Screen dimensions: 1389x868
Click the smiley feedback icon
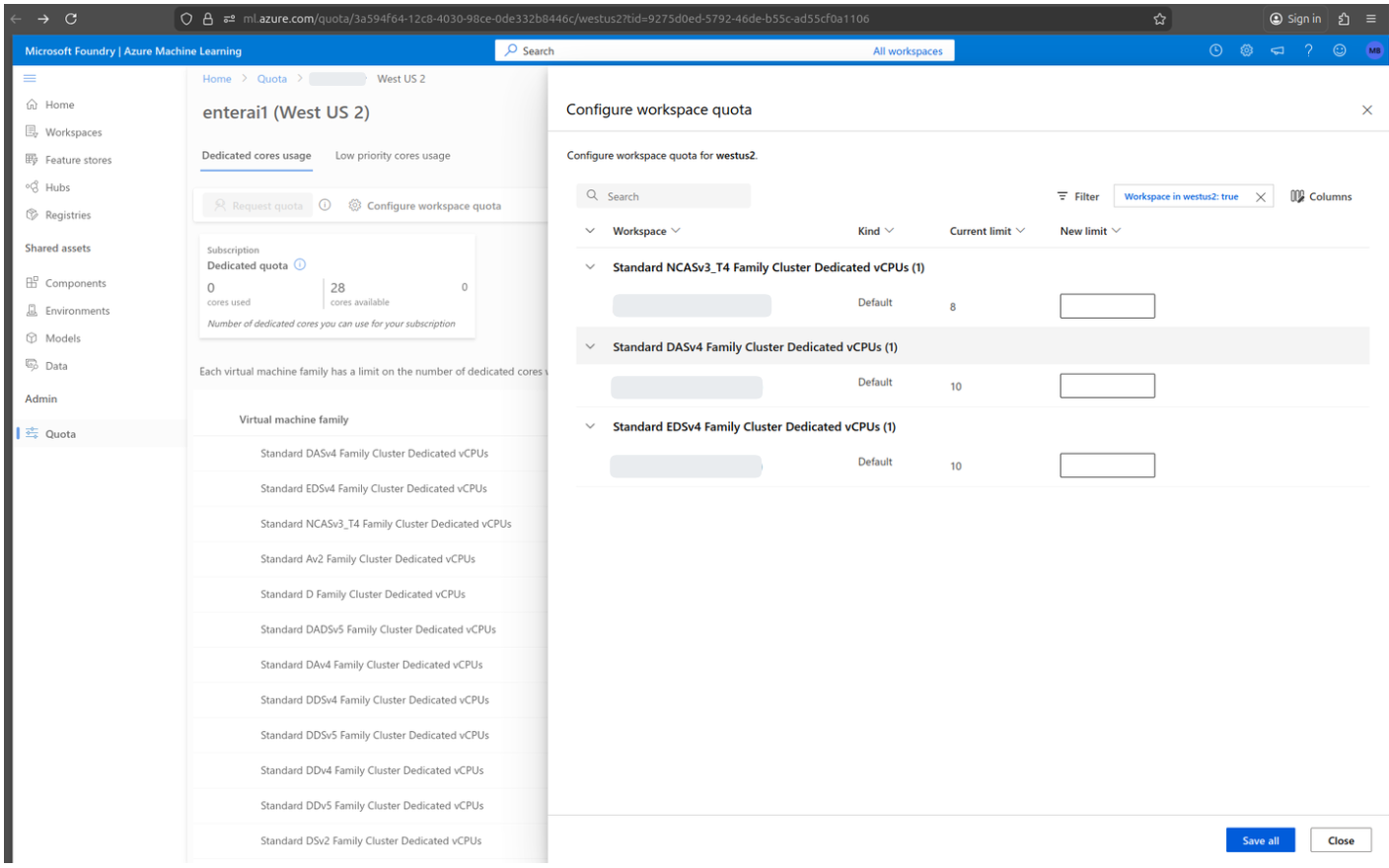click(1340, 50)
